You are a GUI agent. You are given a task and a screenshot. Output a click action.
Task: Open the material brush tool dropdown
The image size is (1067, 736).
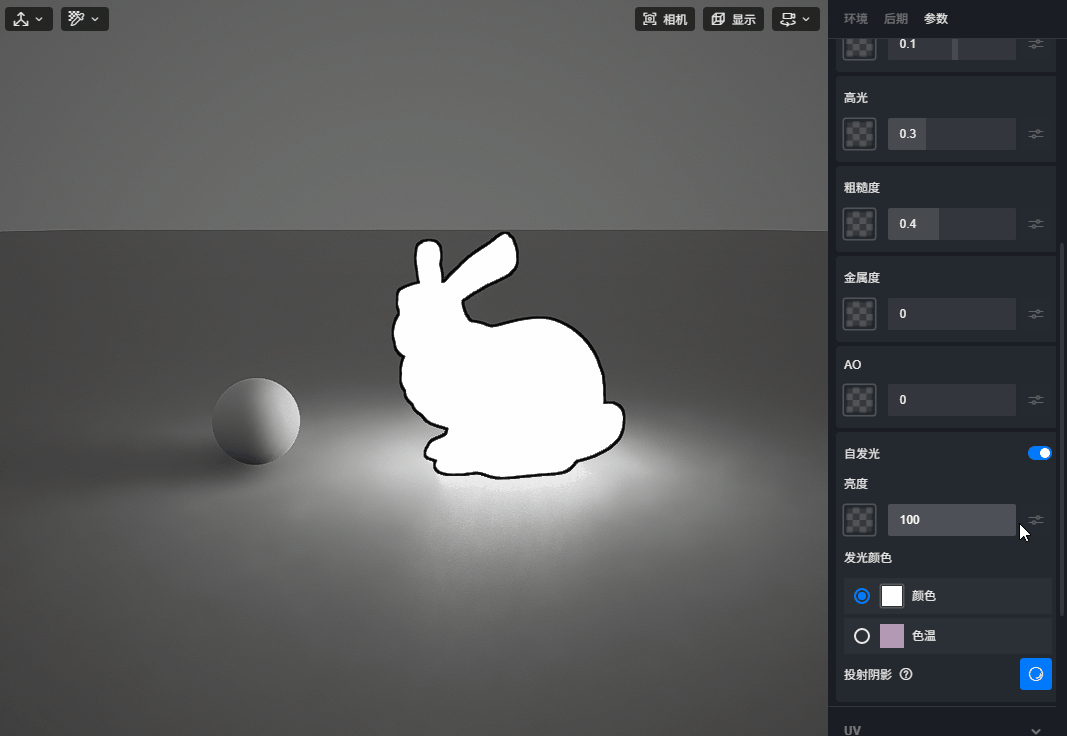point(84,19)
